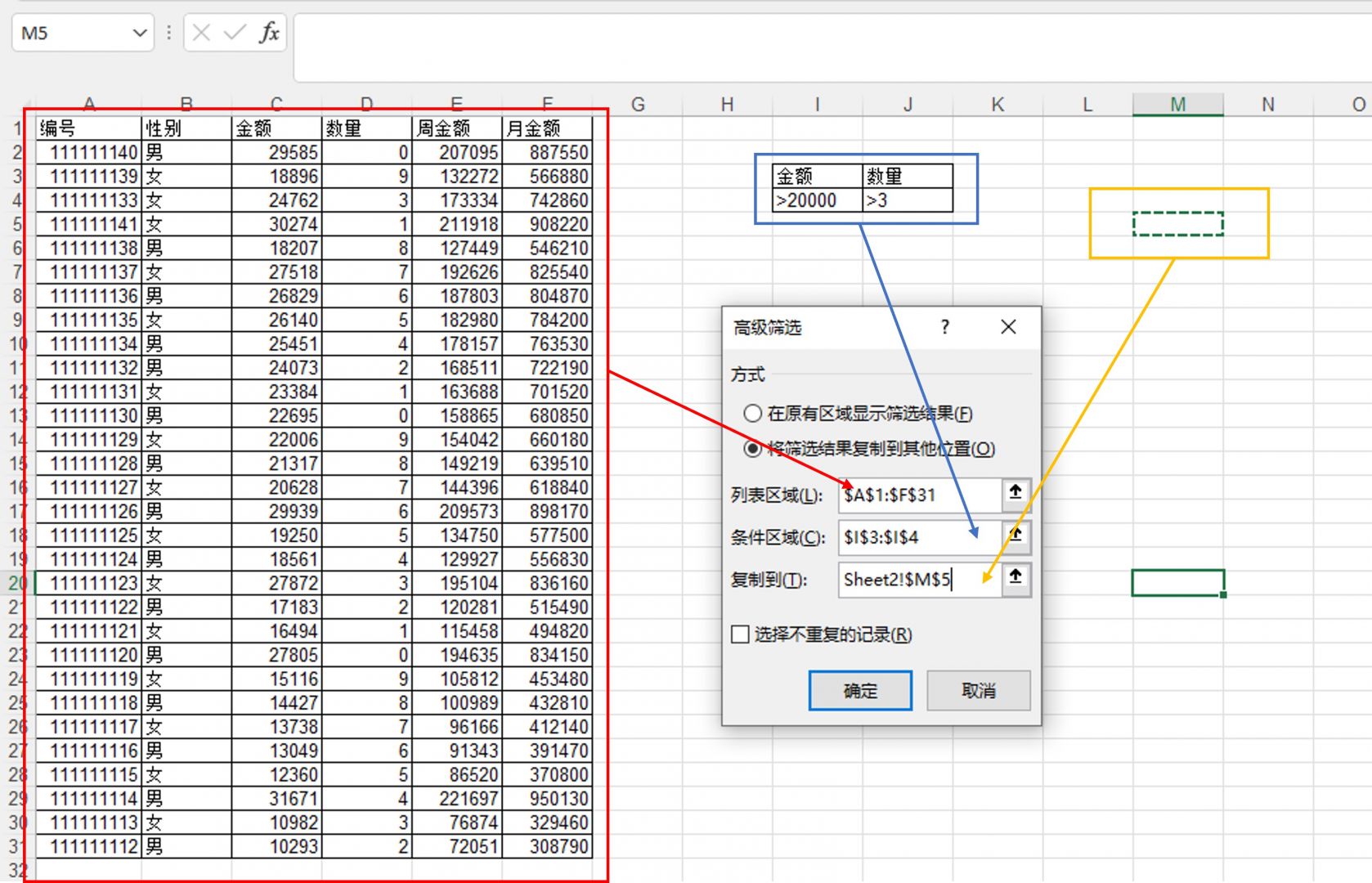Select the 在原有区域显示筛选结果 option

pyautogui.click(x=752, y=414)
